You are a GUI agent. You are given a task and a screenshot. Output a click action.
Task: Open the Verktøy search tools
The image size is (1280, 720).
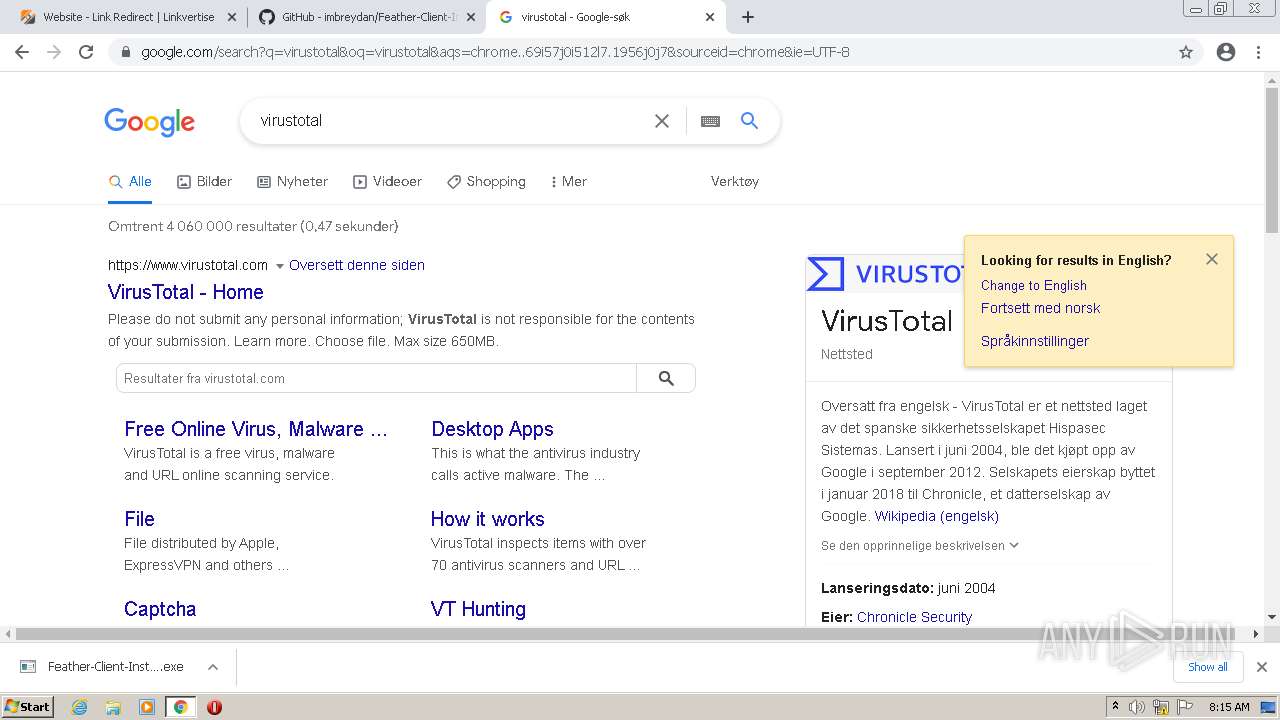735,182
